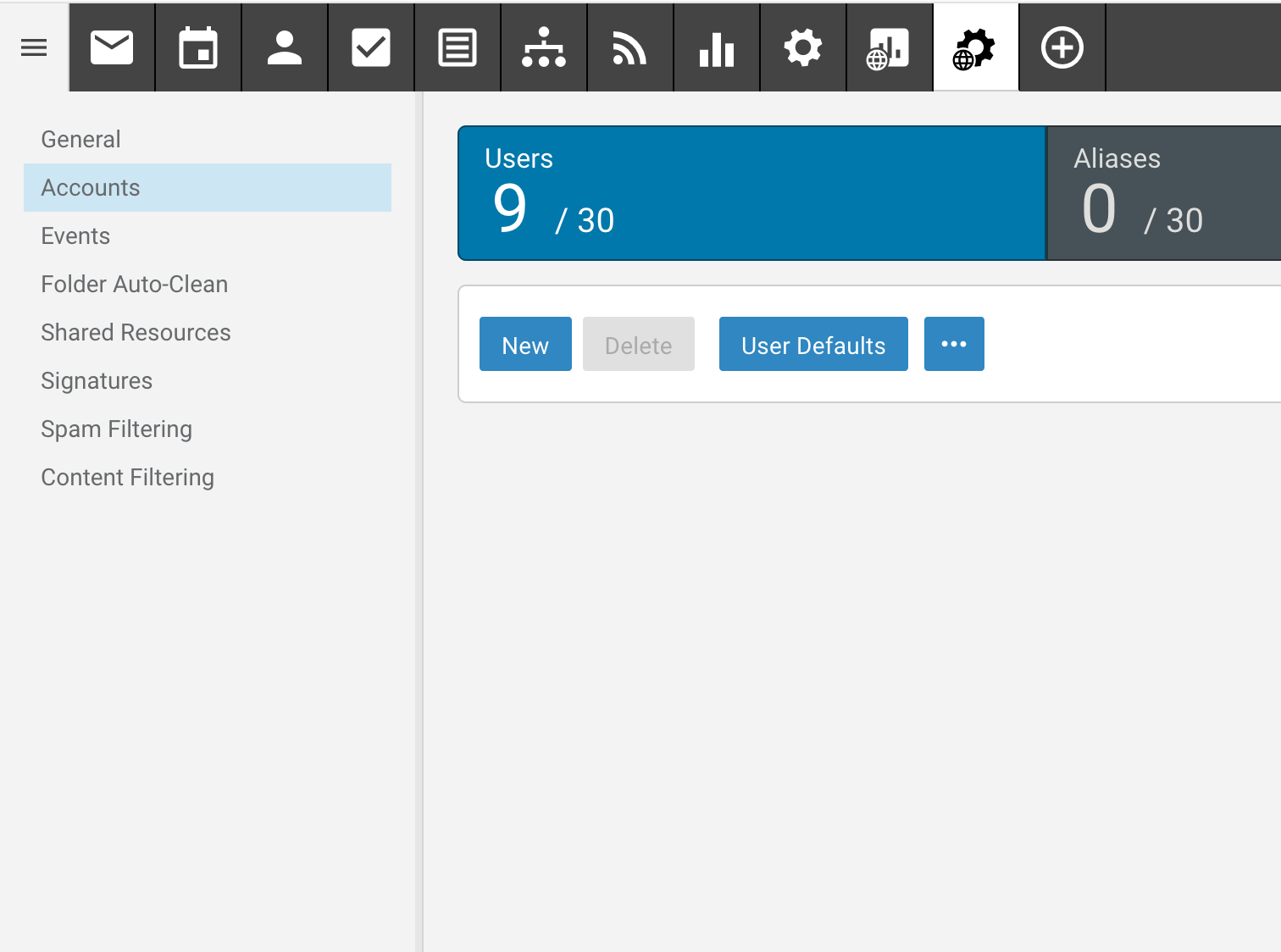
Task: Click the plus circle add icon
Action: pos(1062,47)
